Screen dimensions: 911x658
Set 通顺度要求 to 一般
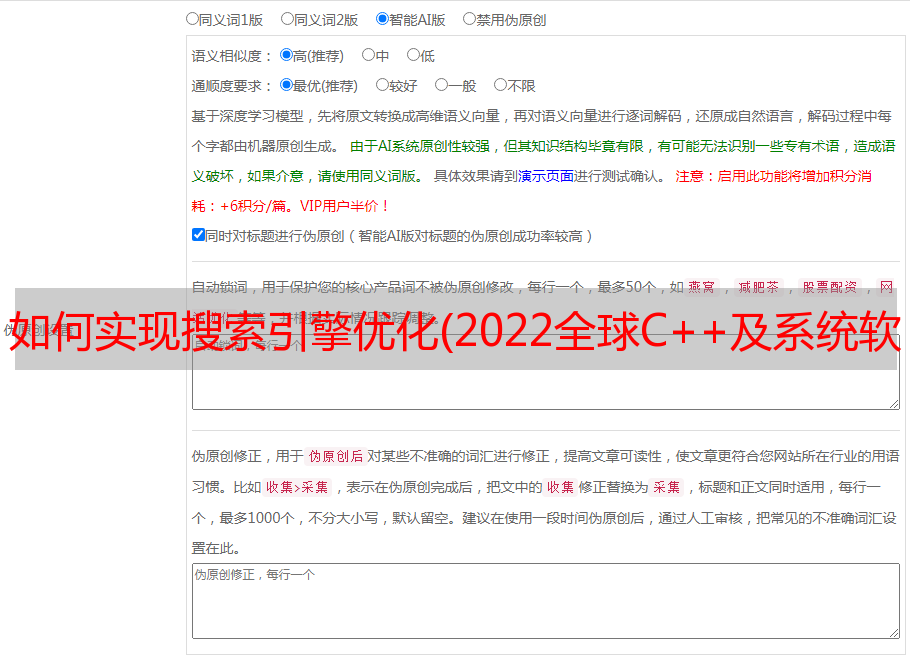coord(442,85)
